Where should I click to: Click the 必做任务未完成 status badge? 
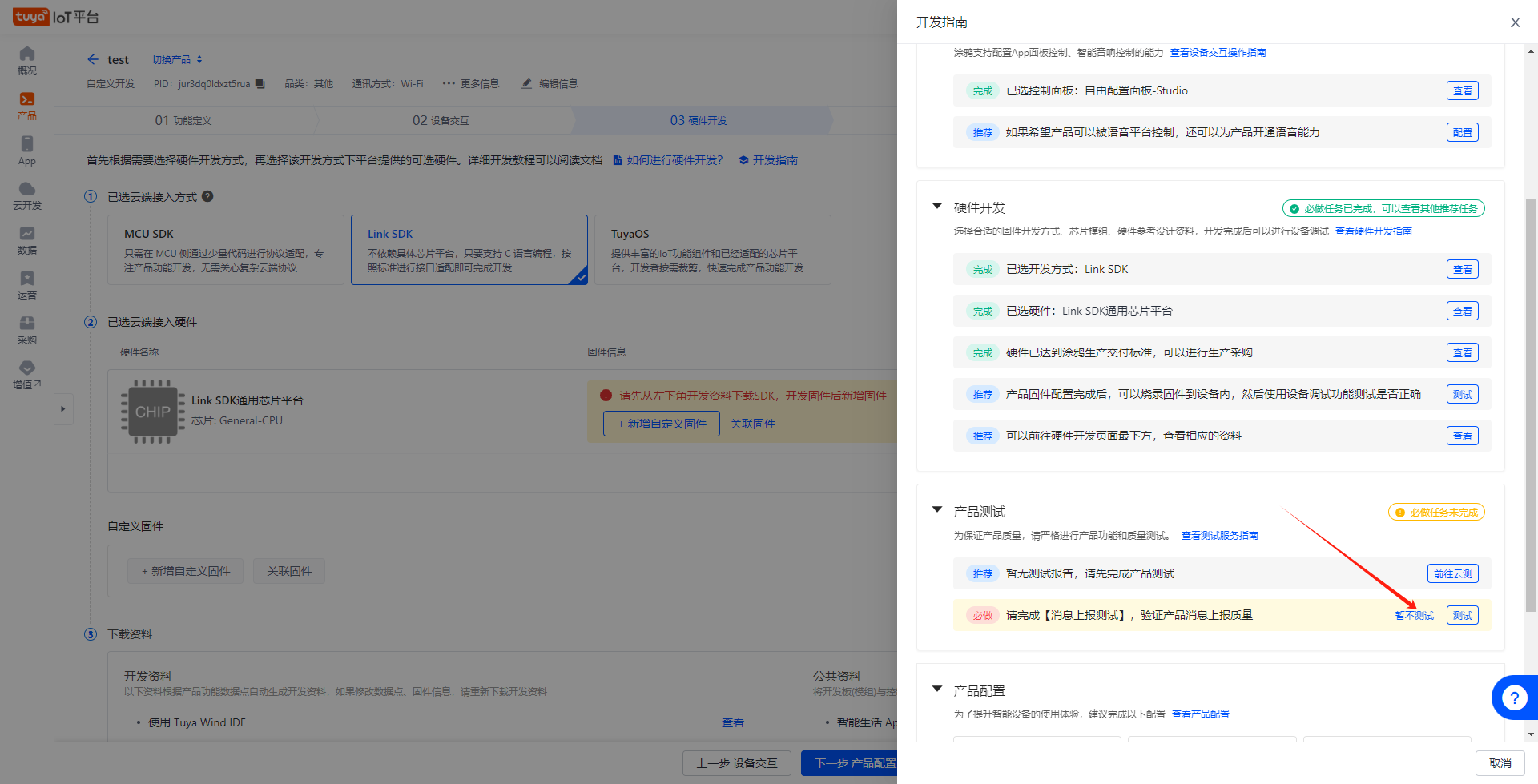pyautogui.click(x=1436, y=512)
